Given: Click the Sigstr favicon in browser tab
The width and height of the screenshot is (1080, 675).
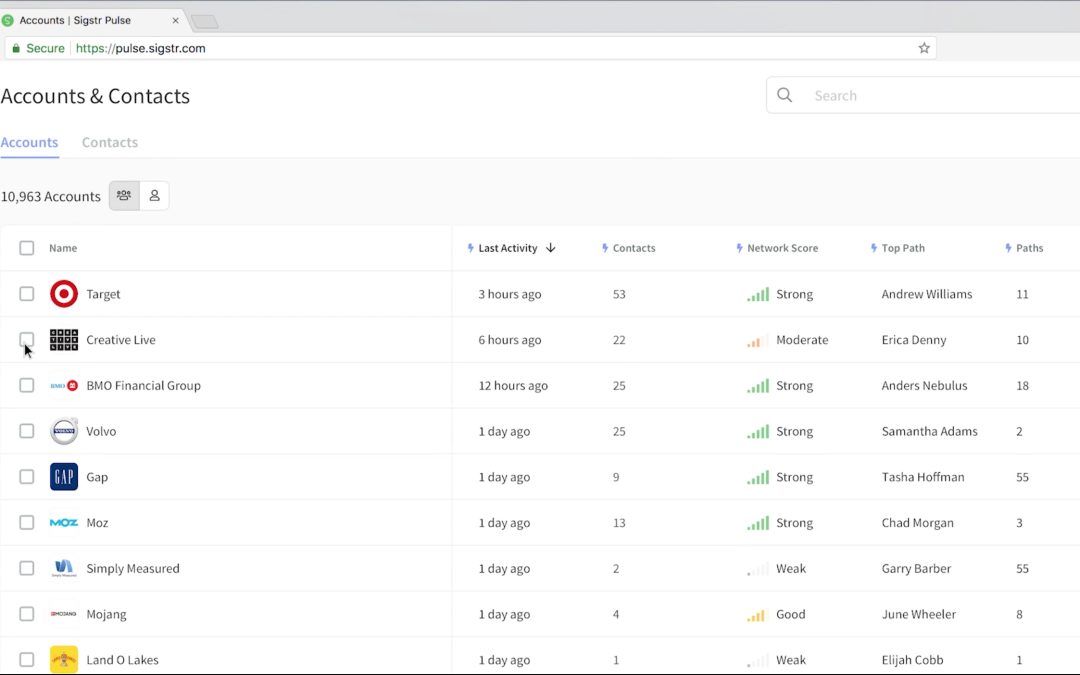Looking at the screenshot, I should pyautogui.click(x=8, y=21).
